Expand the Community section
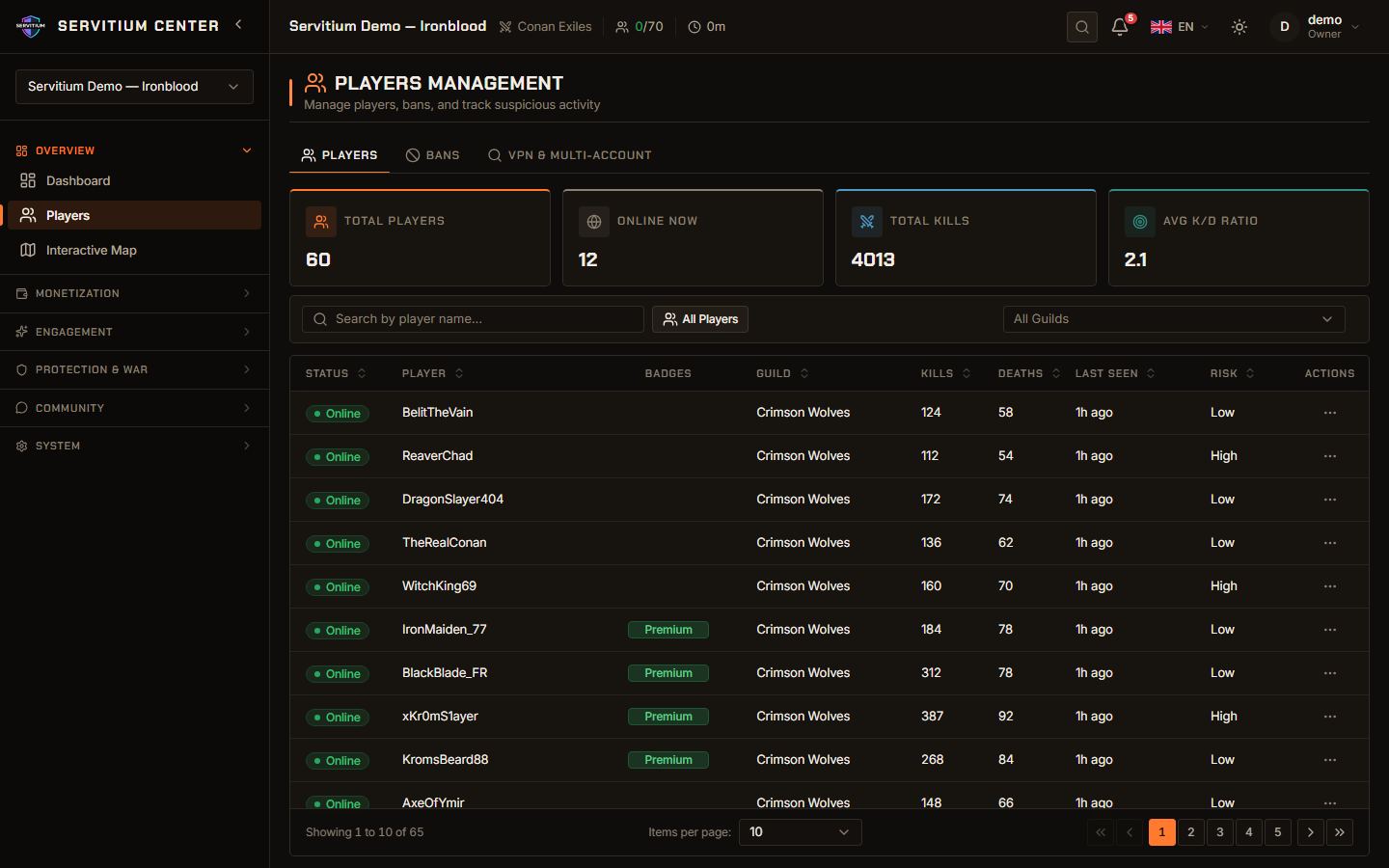The image size is (1389, 868). [x=134, y=408]
